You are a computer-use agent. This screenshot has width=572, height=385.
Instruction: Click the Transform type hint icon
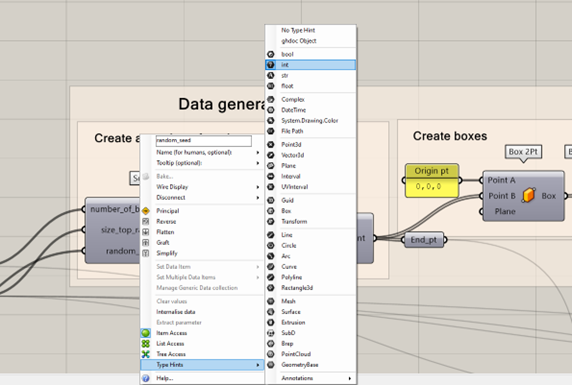(271, 222)
